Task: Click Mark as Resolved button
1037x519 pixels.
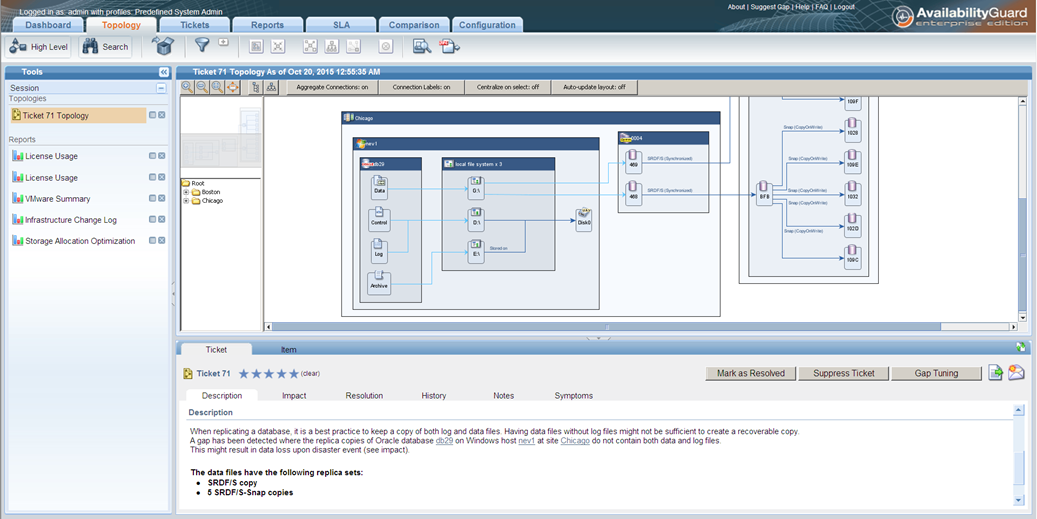Action: 751,373
